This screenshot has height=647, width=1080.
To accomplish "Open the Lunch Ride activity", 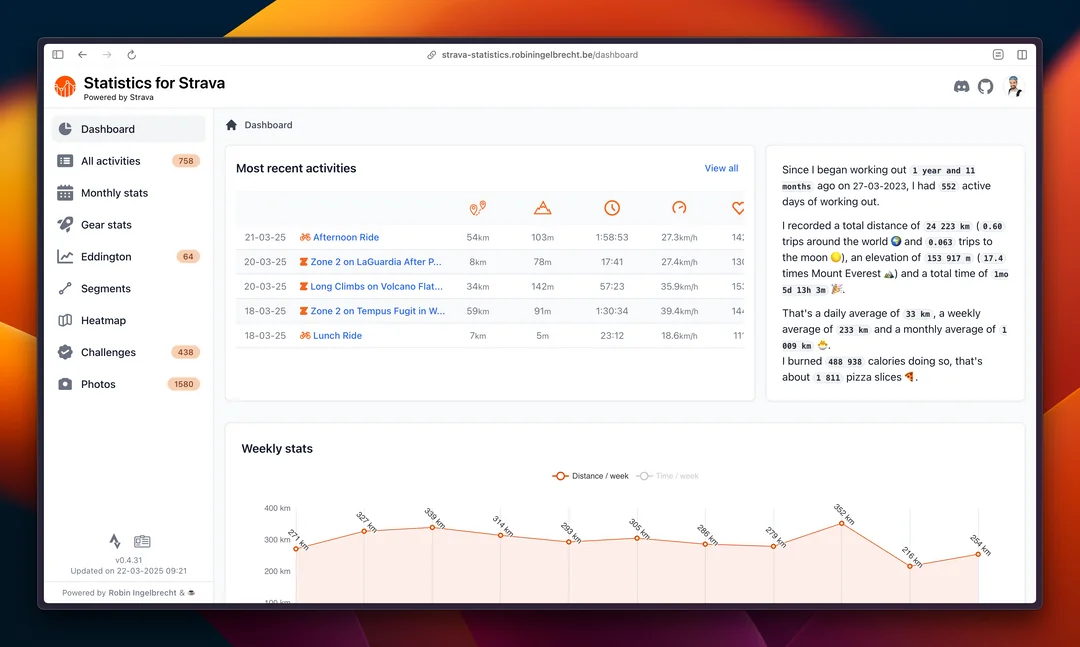I will click(x=338, y=336).
